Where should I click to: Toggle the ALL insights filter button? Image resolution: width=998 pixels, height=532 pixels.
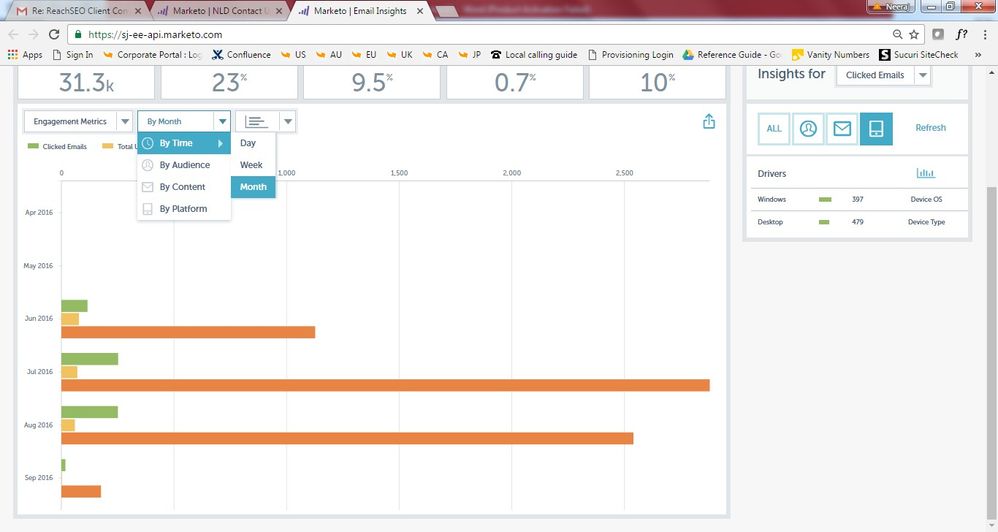(x=774, y=129)
